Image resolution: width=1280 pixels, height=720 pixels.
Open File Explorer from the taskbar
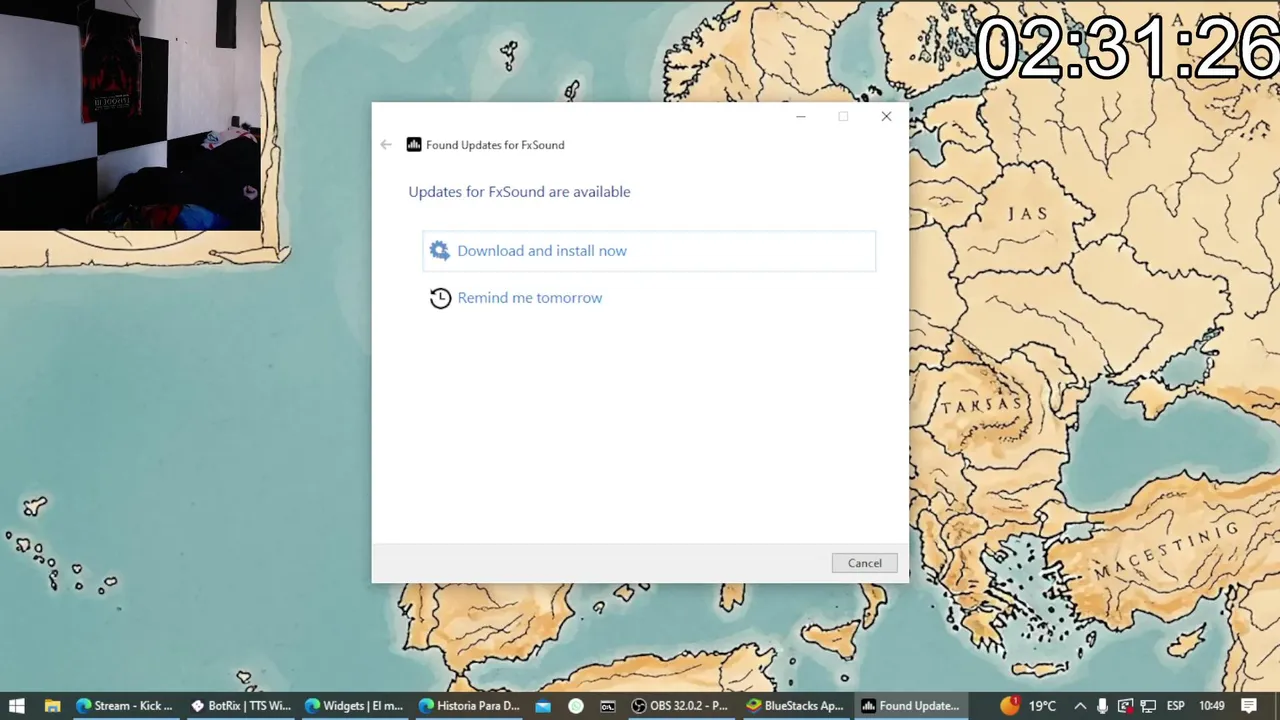point(52,705)
